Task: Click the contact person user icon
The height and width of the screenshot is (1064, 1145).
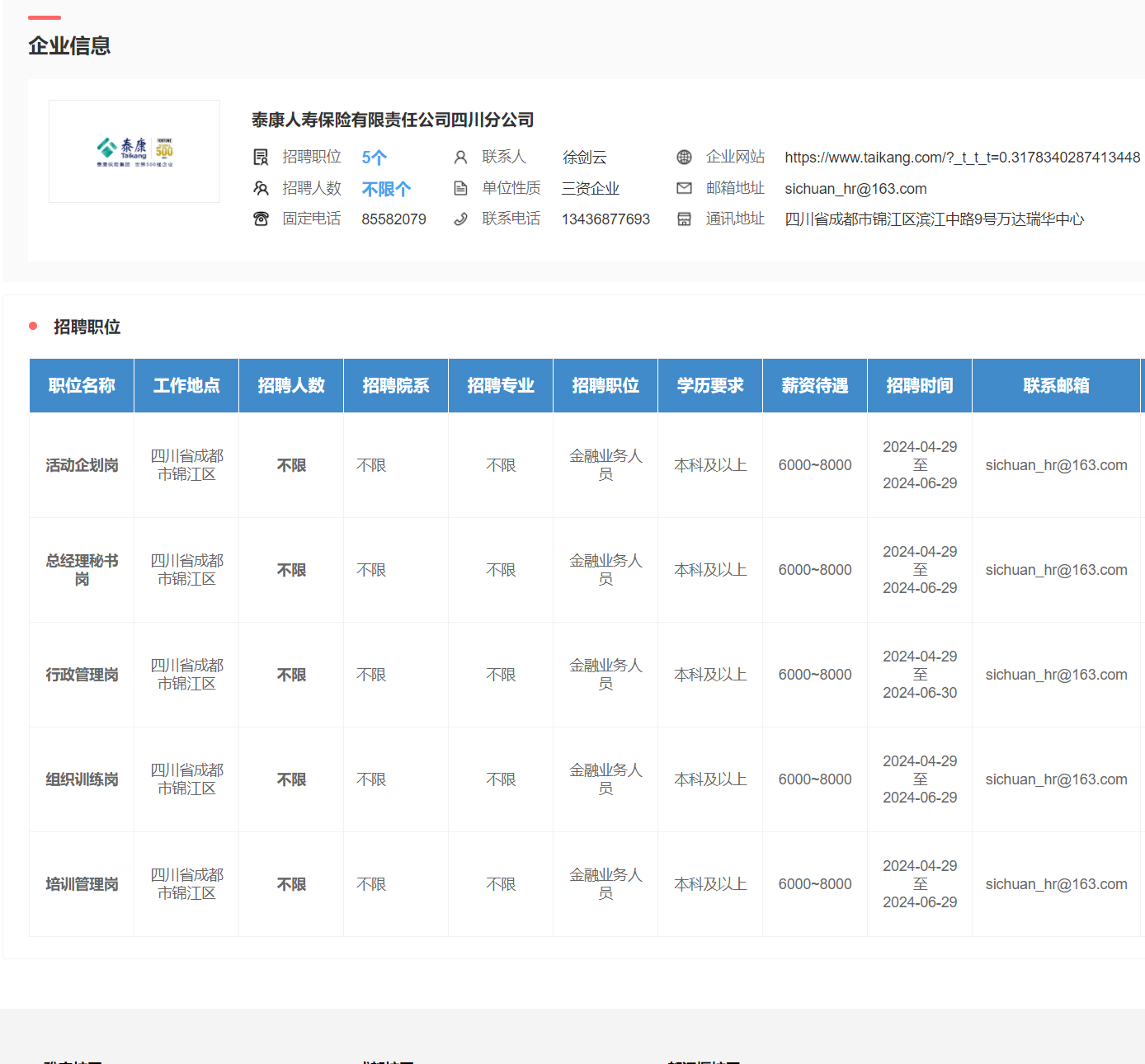Action: pyautogui.click(x=460, y=157)
